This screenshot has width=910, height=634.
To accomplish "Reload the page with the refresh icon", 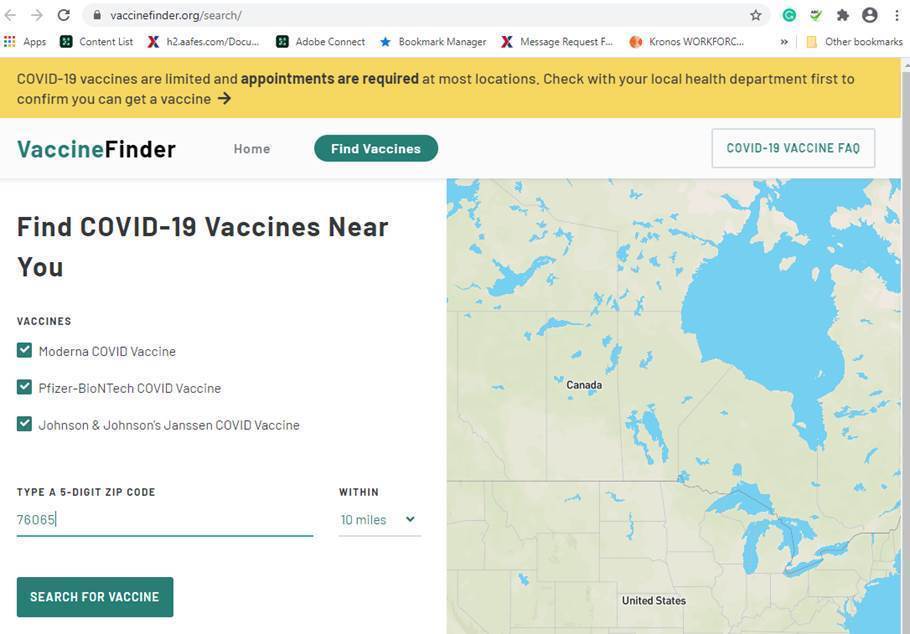I will [64, 15].
